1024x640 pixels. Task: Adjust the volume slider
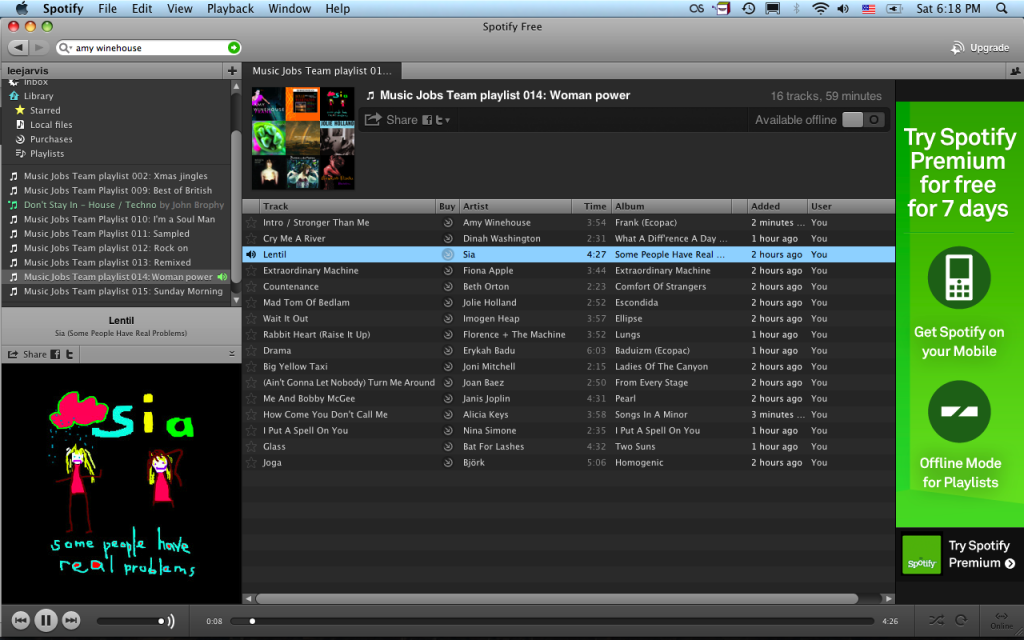pyautogui.click(x=131, y=621)
